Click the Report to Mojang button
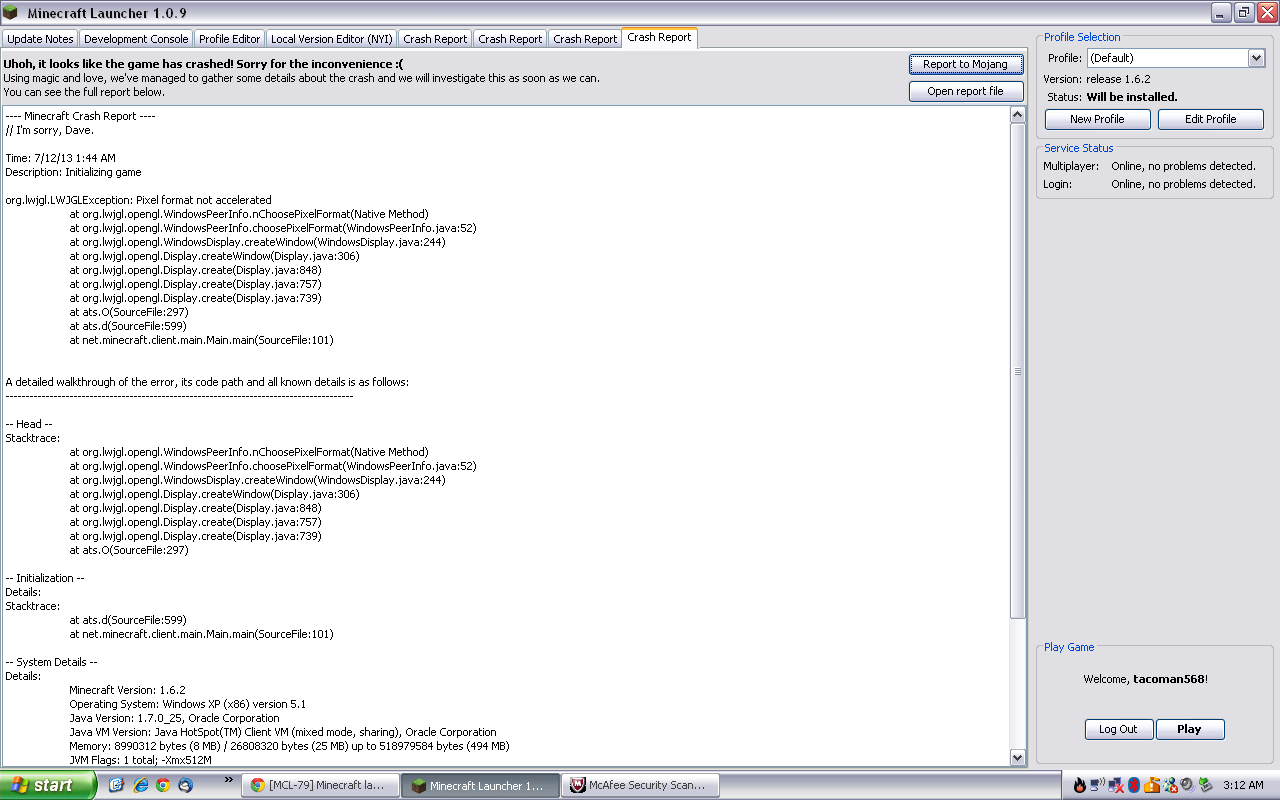 [x=966, y=64]
